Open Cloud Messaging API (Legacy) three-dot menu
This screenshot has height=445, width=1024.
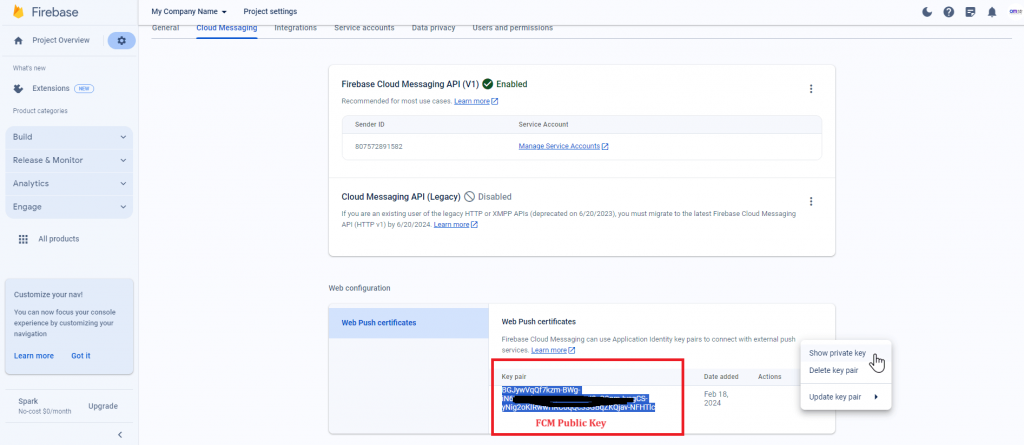(x=811, y=201)
